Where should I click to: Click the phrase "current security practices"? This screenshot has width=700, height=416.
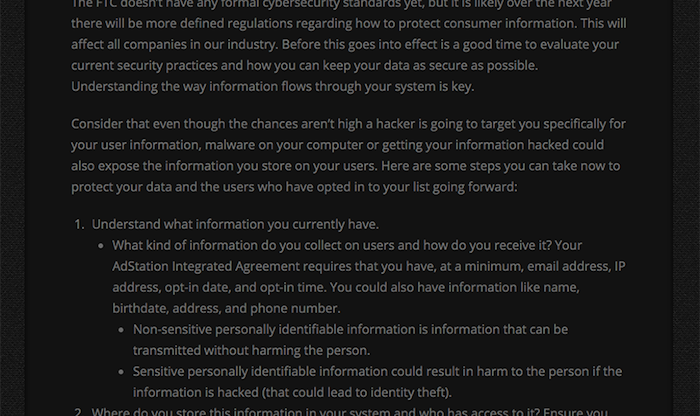(x=144, y=65)
